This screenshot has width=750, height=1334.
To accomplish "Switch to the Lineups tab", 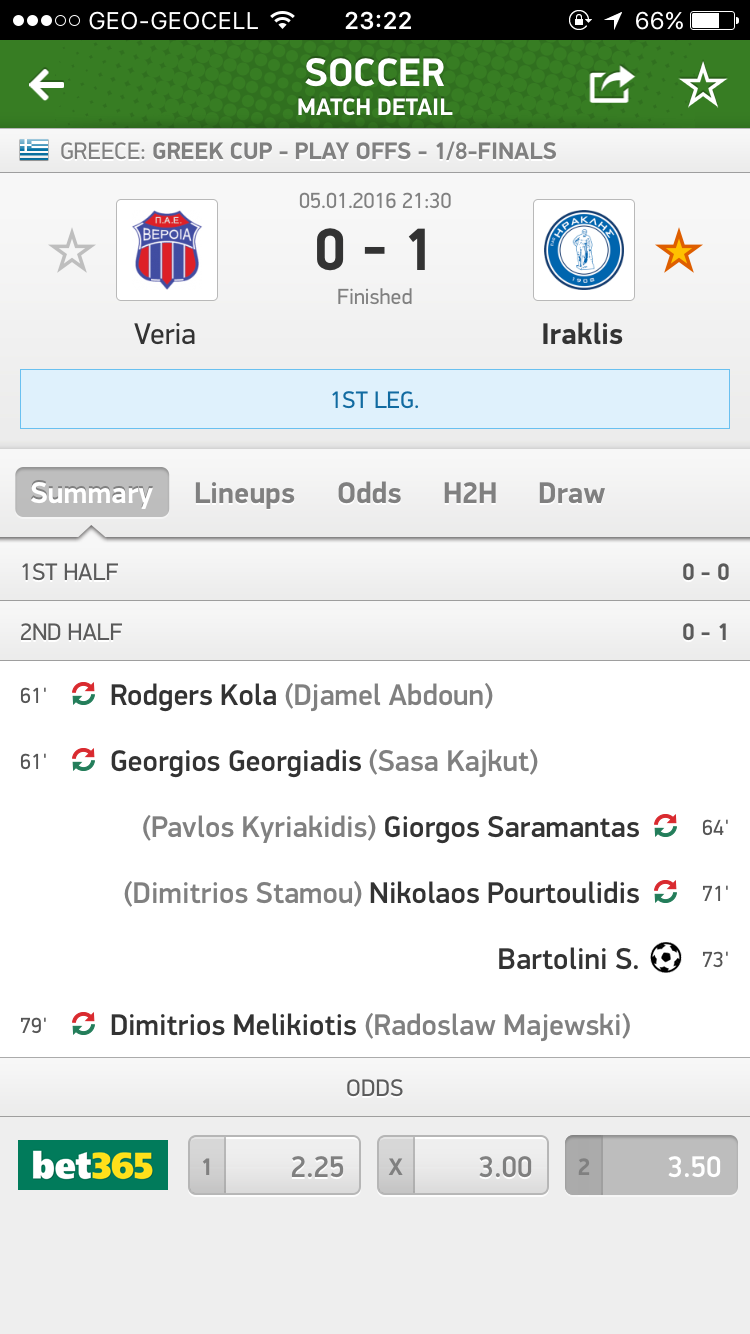I will point(244,493).
